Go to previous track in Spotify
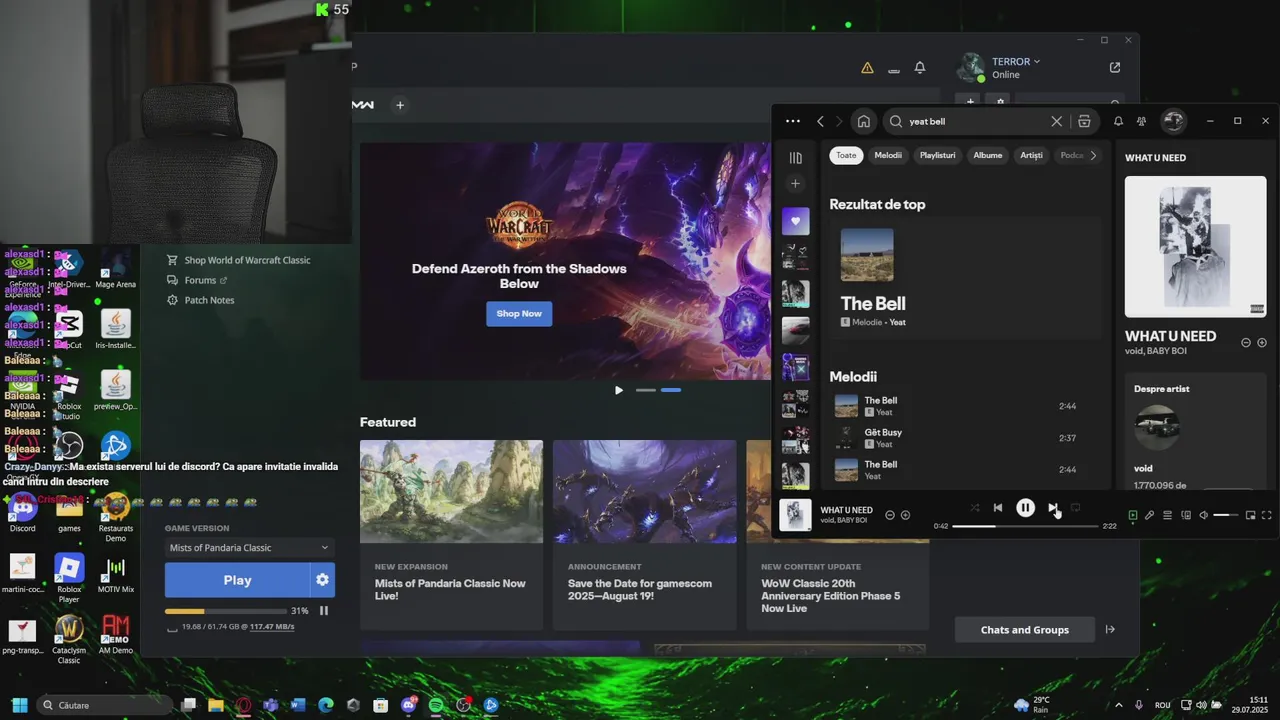This screenshot has height=720, width=1280. 998,508
